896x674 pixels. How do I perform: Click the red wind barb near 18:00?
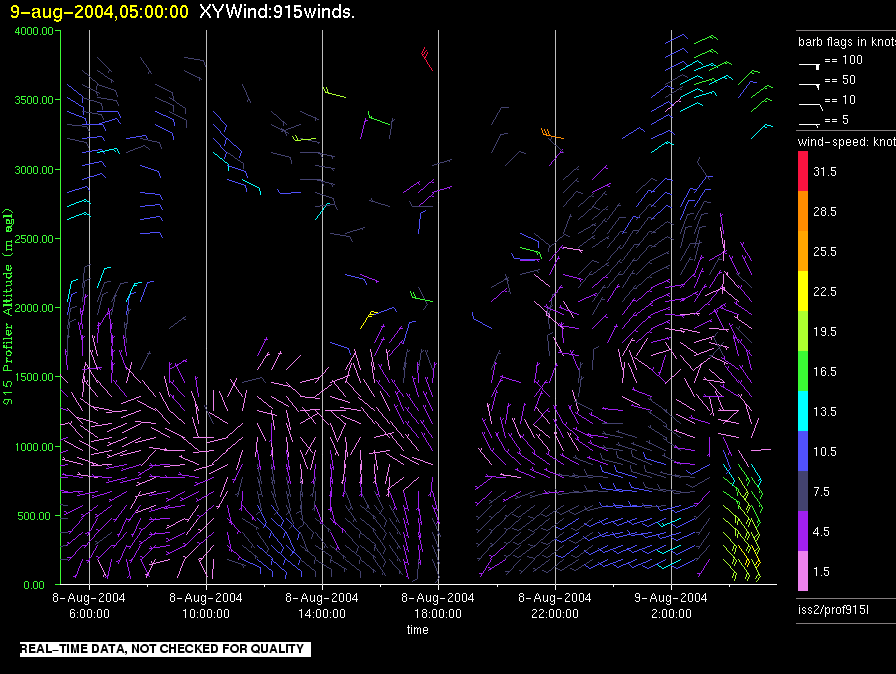427,59
